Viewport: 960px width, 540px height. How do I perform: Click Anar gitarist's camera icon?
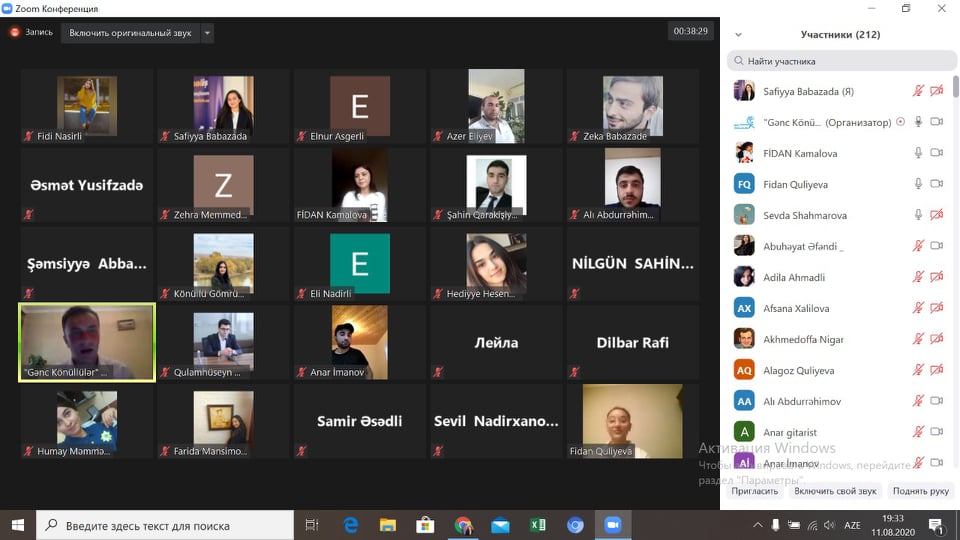[937, 432]
